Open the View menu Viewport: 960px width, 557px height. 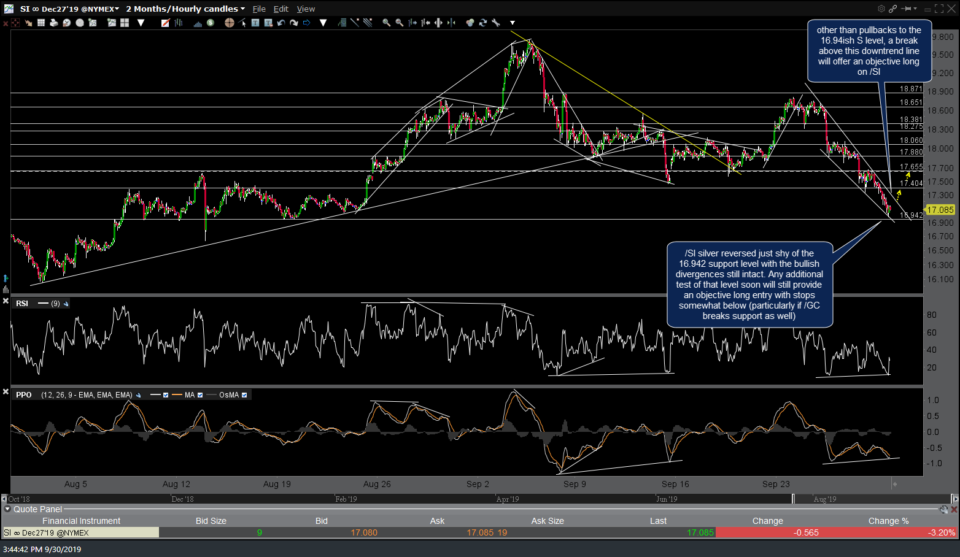coord(307,9)
